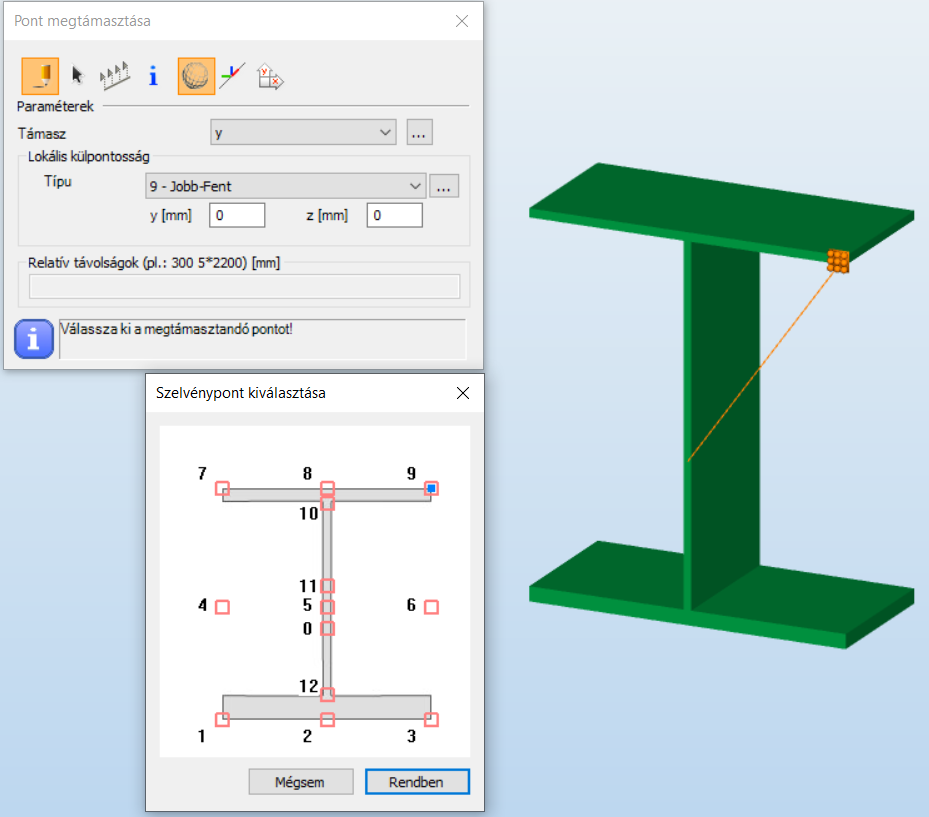
Task: Click the orange support marker on beam
Action: click(838, 262)
